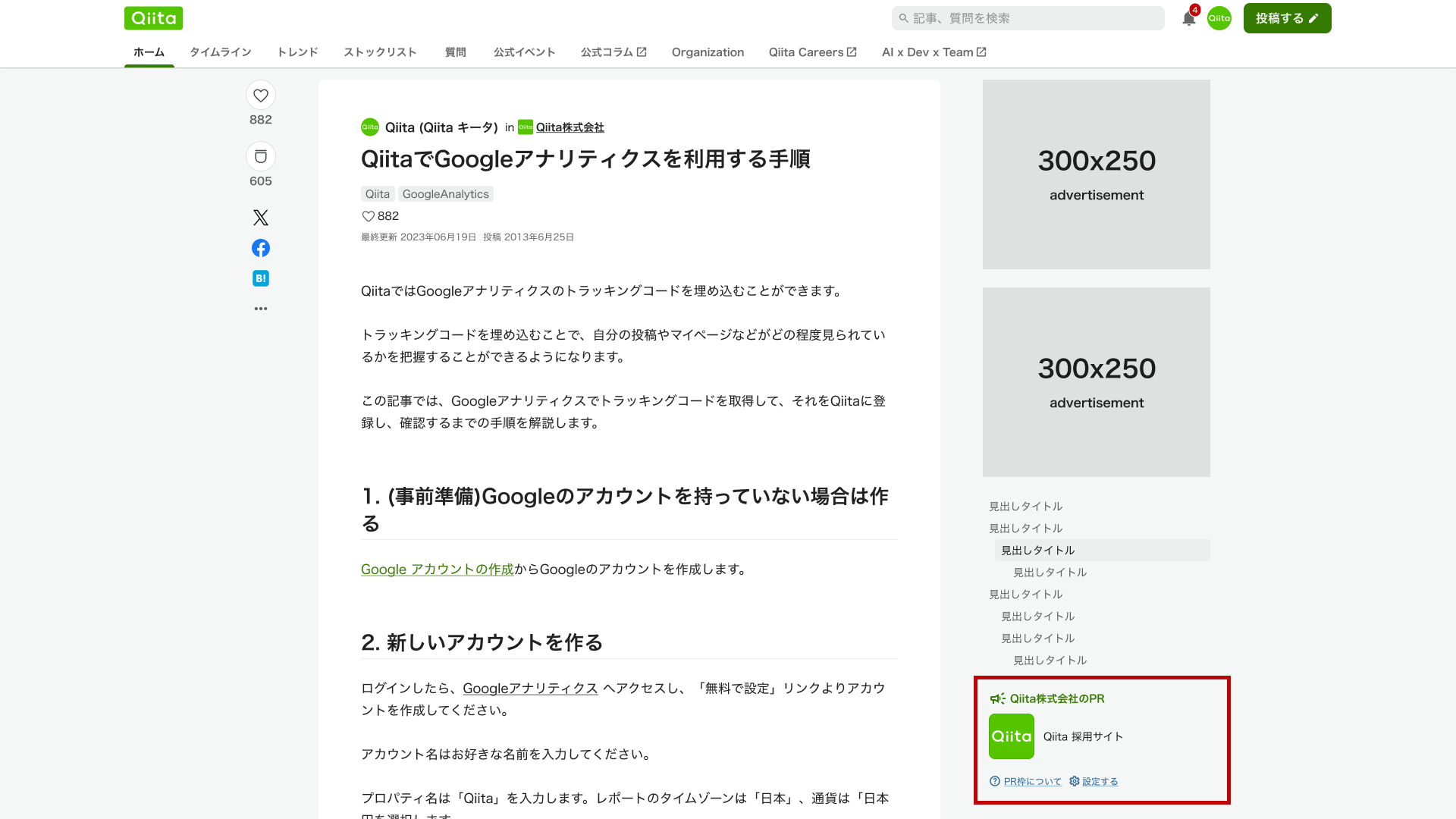Image resolution: width=1456 pixels, height=819 pixels.
Task: Focus the 記事、質問を検索 search field
Action: click(1028, 18)
